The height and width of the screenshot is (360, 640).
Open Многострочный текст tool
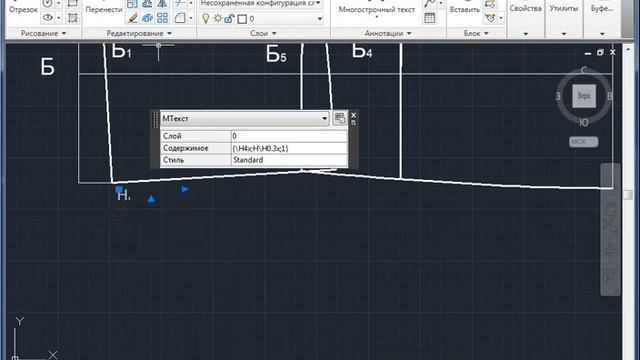376,9
